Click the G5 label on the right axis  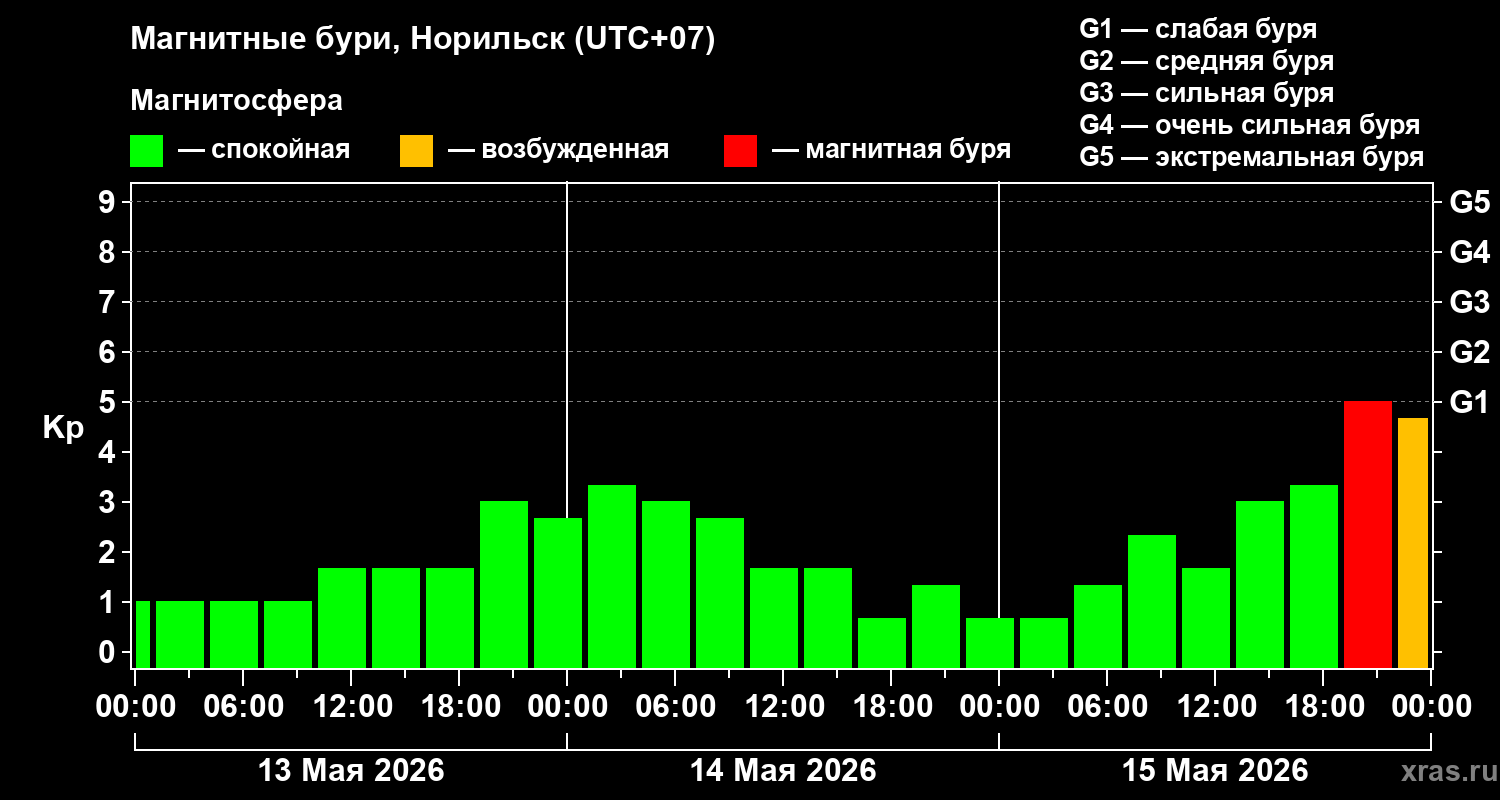1469,202
